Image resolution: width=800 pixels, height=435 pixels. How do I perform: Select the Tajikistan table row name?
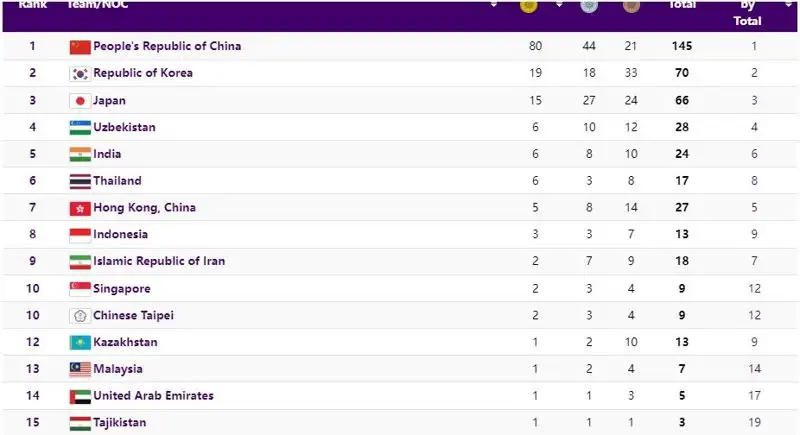pos(119,423)
